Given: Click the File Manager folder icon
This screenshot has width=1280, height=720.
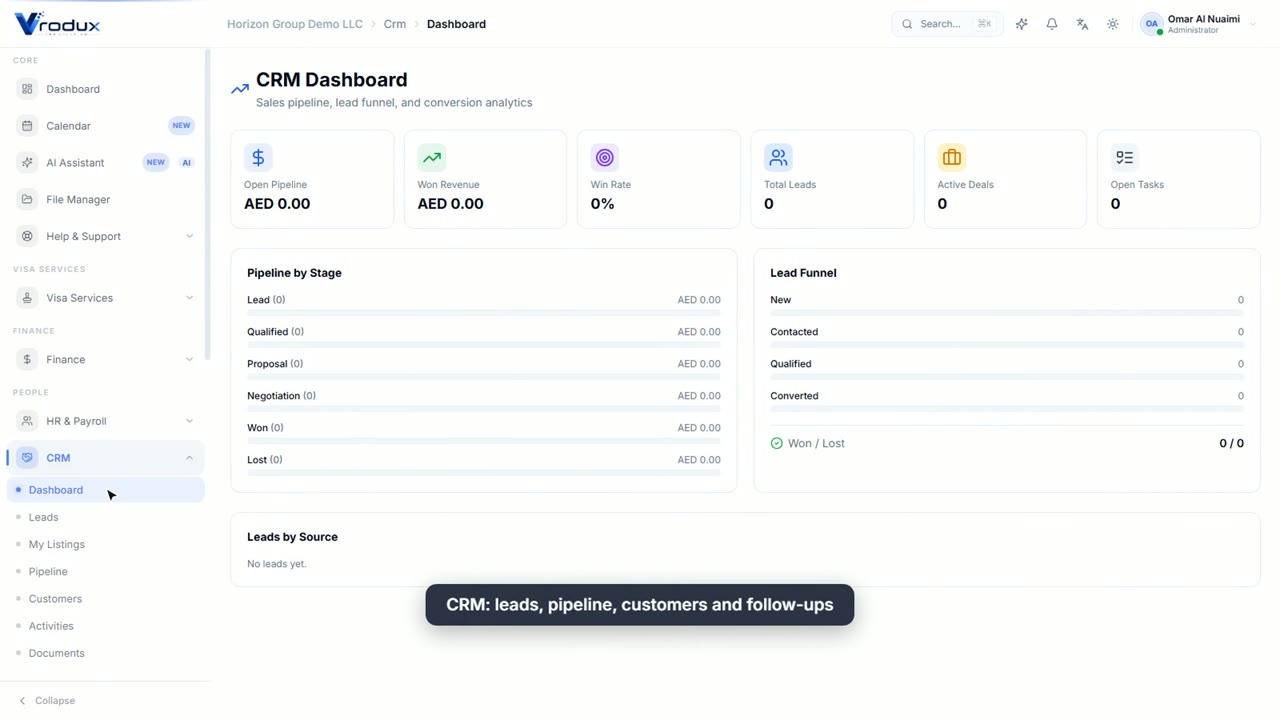Looking at the screenshot, I should [27, 199].
